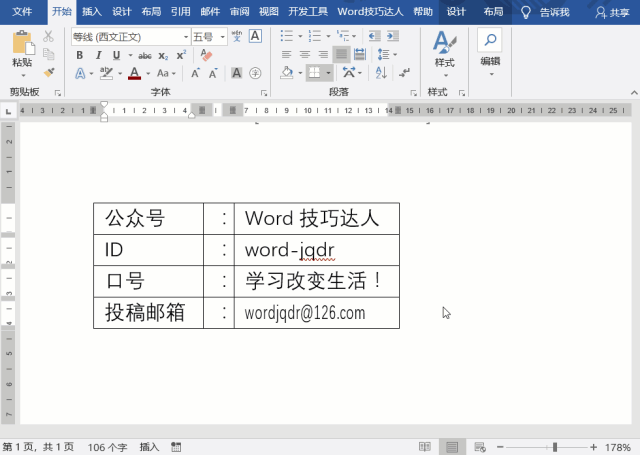Screen dimensions: 640x455
Task: Open the font size dropdown
Action: pos(222,37)
